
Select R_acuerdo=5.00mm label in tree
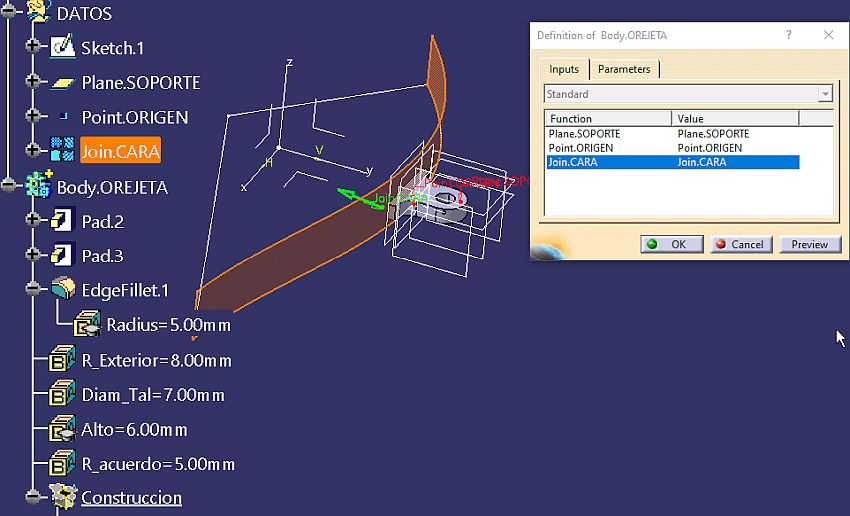pos(158,465)
